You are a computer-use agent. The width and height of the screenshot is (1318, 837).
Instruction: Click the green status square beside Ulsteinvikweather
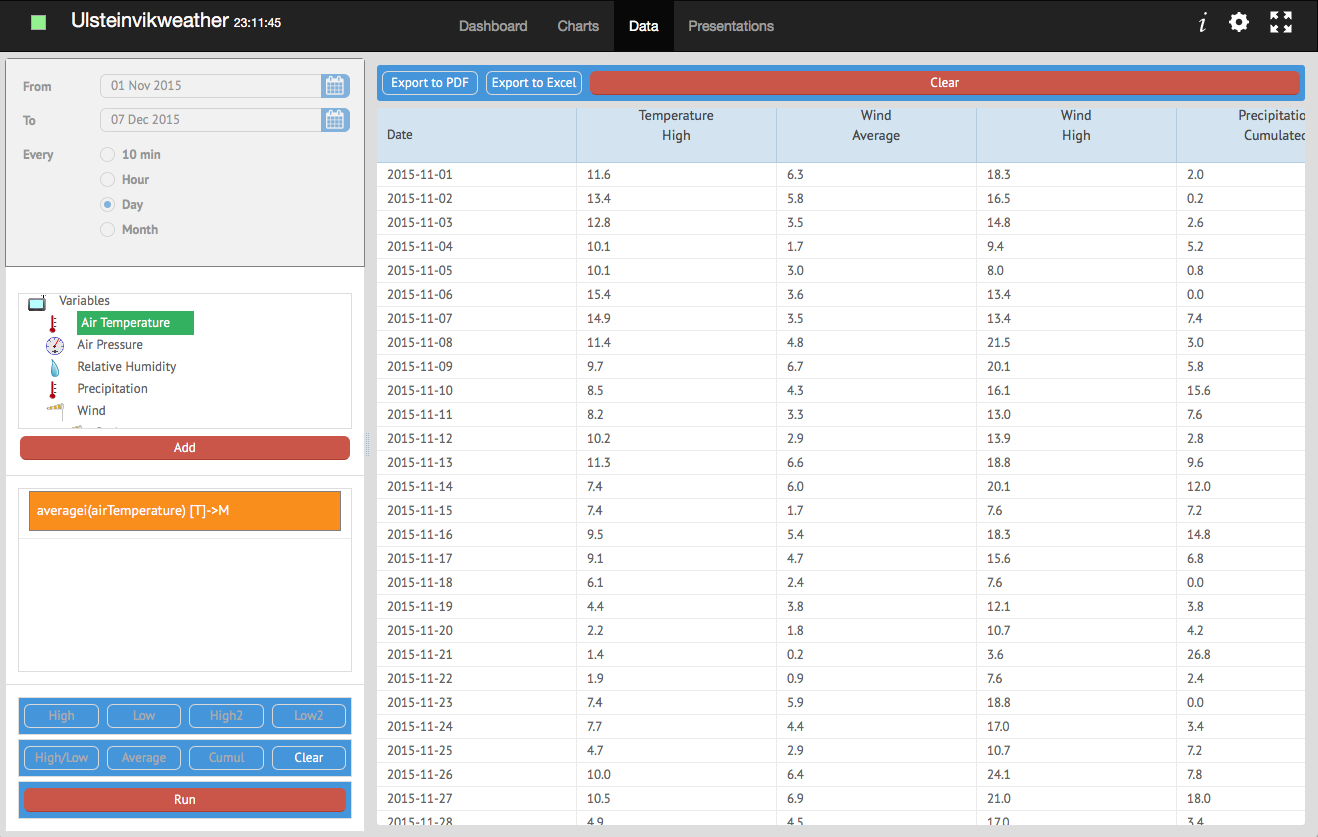pos(39,22)
